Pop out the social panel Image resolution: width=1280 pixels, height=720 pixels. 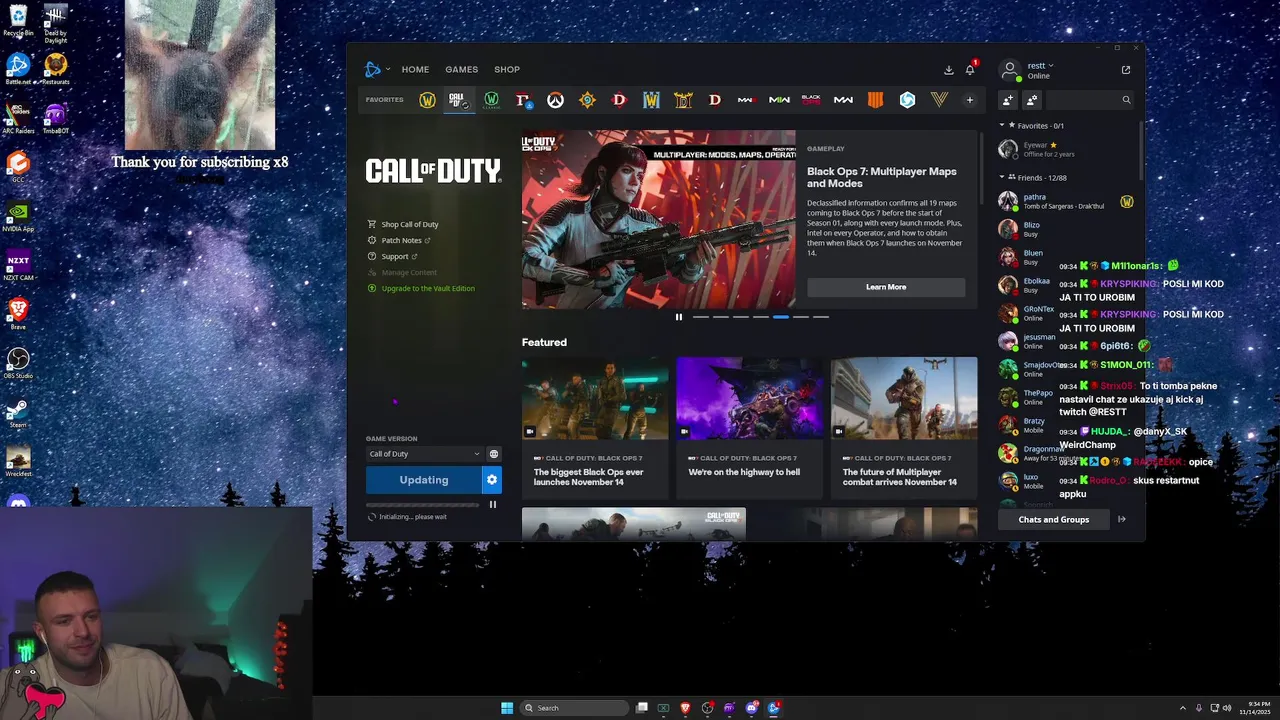point(1126,70)
